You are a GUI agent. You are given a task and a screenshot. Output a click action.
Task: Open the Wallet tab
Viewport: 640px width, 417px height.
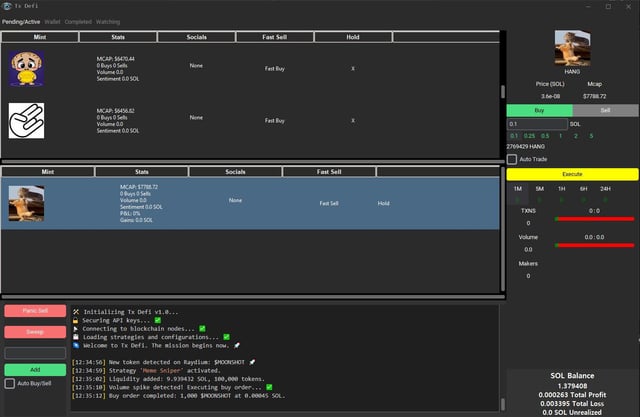pos(53,21)
